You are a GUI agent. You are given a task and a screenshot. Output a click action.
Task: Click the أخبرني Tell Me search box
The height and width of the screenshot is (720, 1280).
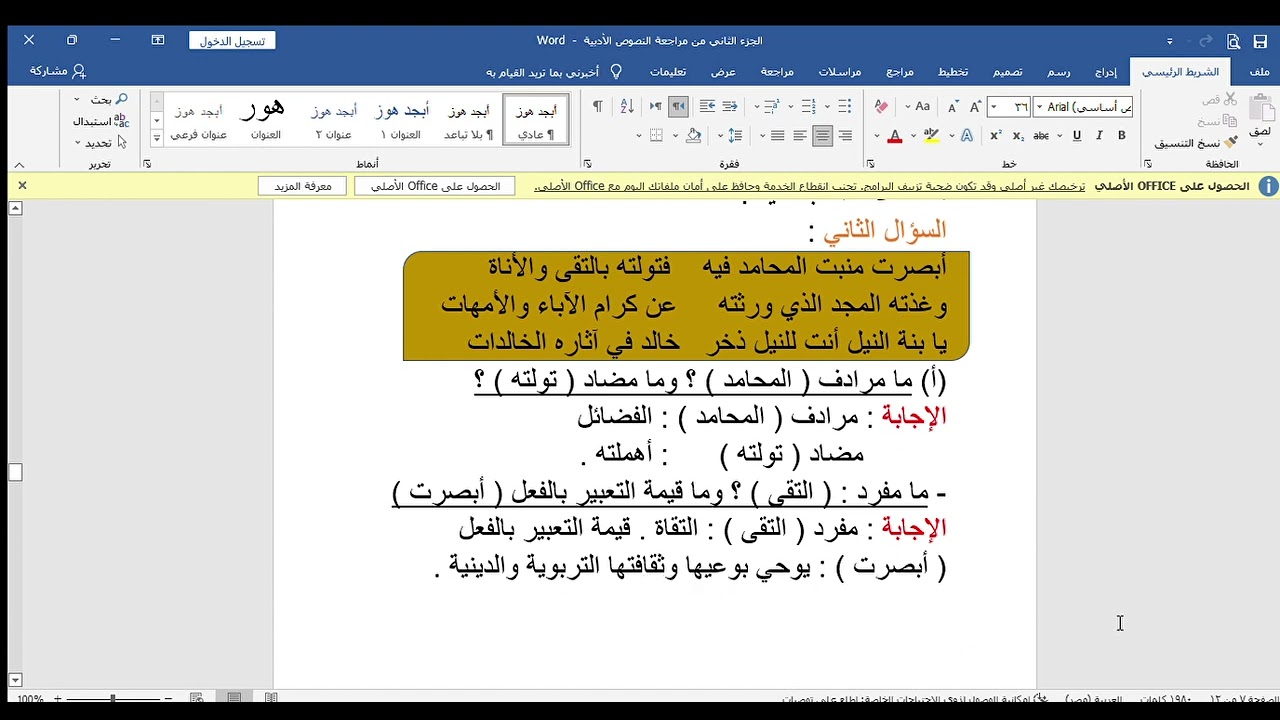point(553,72)
